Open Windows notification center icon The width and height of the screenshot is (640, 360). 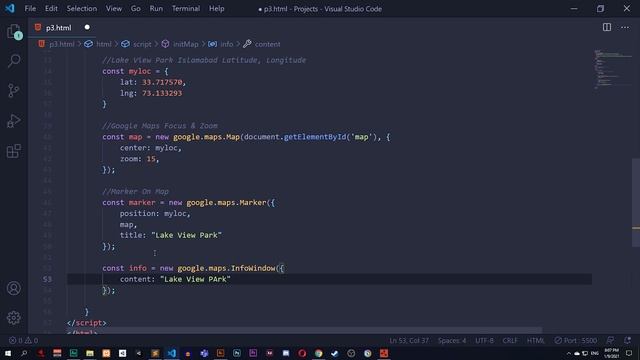629,353
